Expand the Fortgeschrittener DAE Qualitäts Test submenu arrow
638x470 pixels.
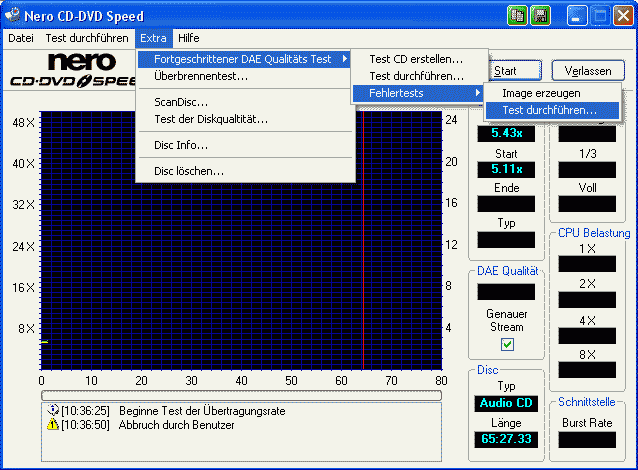coord(345,59)
